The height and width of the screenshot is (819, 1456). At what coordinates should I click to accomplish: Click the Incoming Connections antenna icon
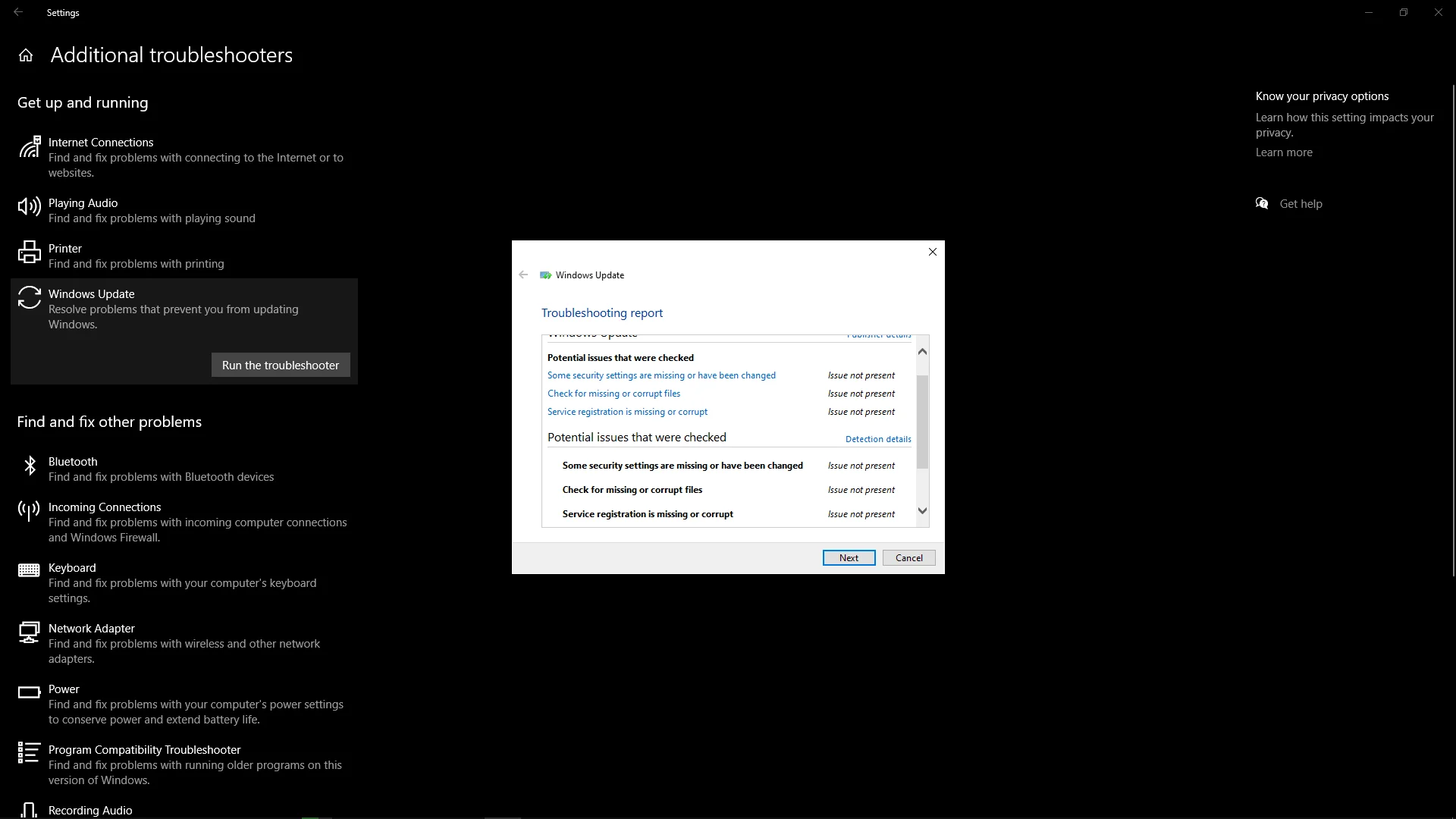tap(29, 511)
